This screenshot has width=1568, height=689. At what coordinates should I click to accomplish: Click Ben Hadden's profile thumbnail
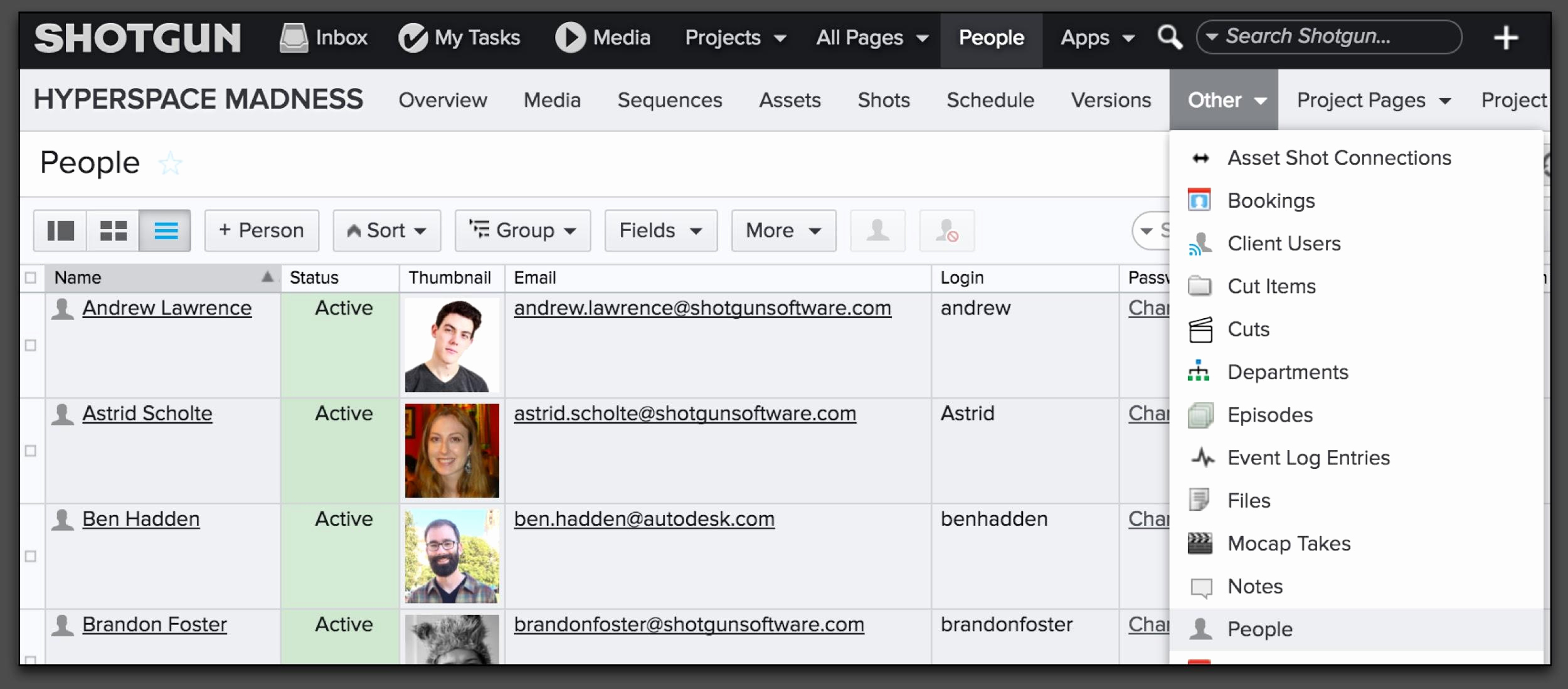(452, 556)
